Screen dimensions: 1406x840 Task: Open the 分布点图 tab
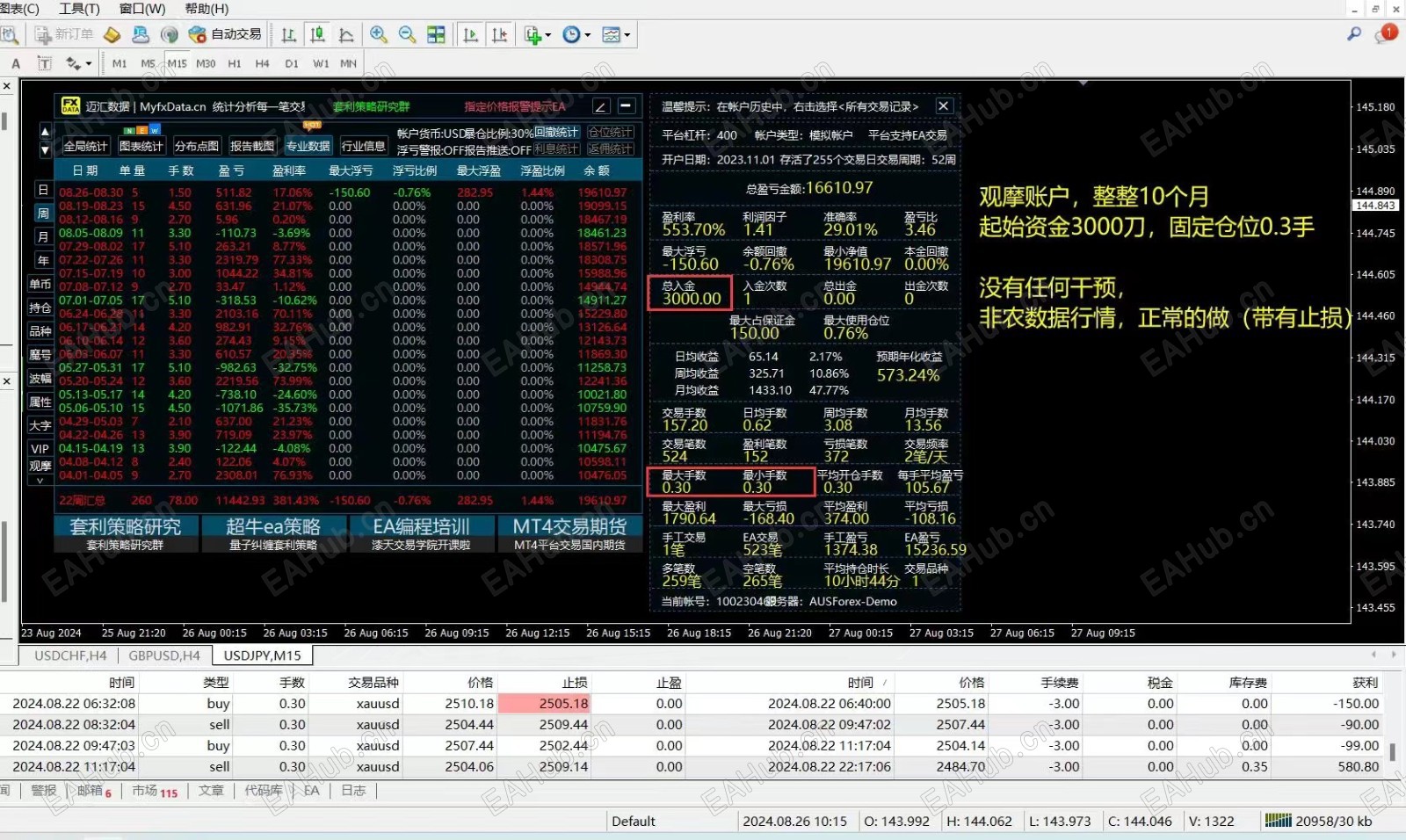coord(196,146)
